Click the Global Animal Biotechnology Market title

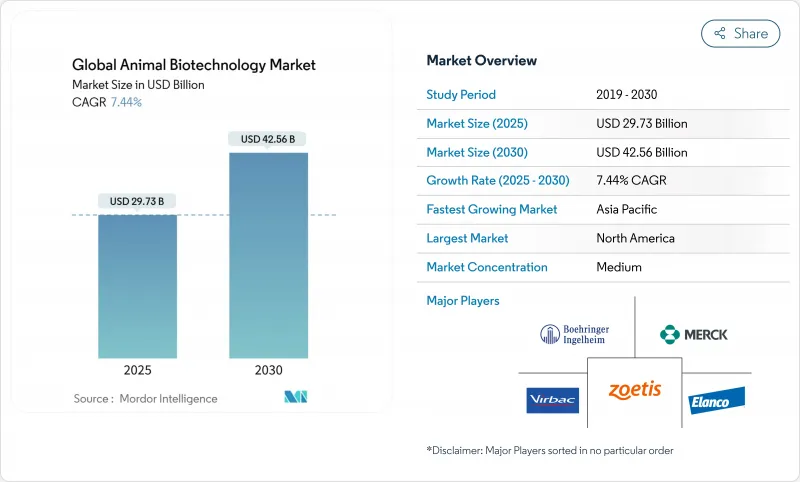tap(193, 65)
